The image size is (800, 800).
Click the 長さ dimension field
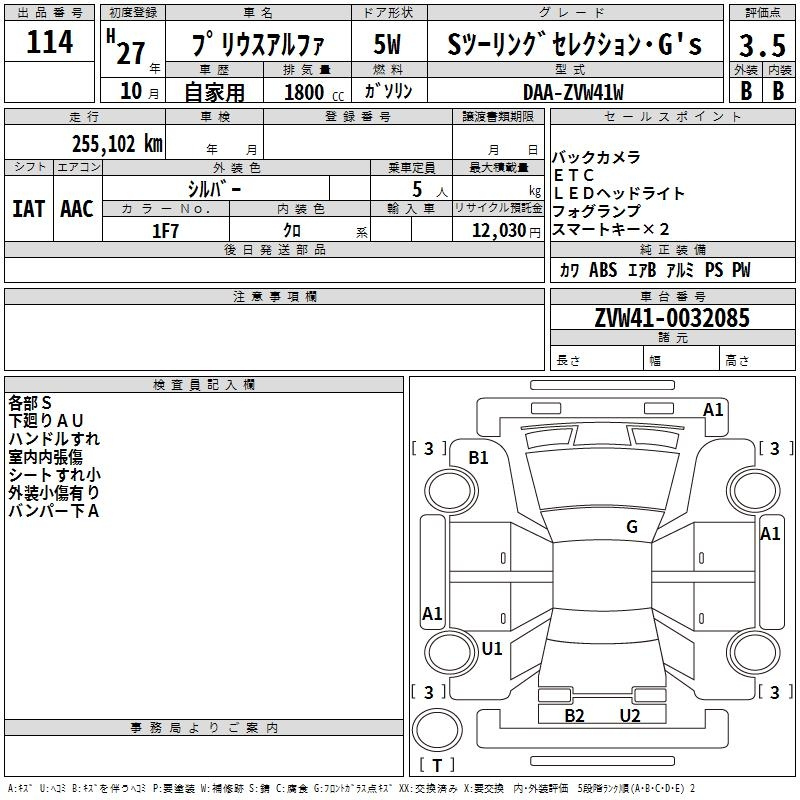[597, 360]
